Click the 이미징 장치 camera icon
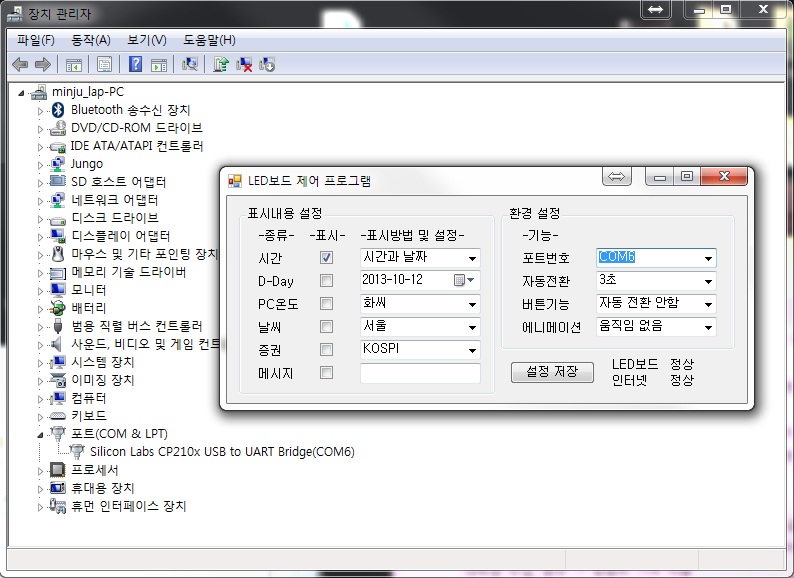Screen dimensions: 794x578 point(58,380)
